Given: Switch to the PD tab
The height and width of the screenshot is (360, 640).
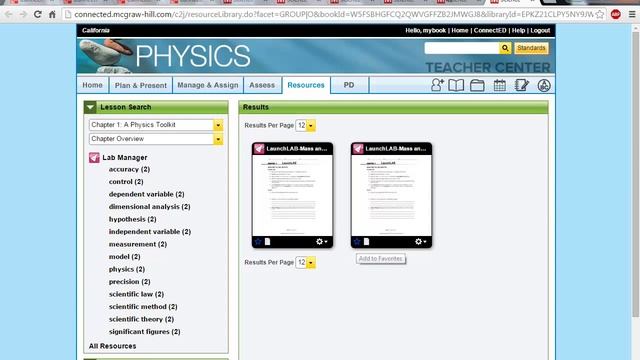Looking at the screenshot, I should coord(349,85).
